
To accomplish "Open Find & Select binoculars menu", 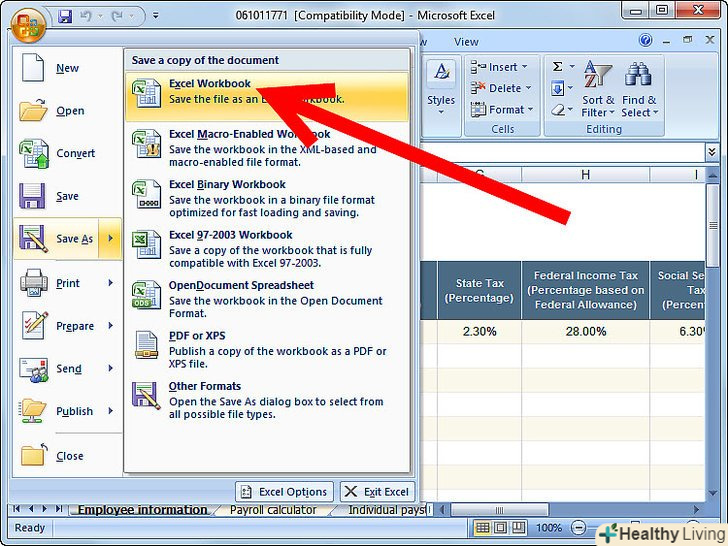I will [640, 89].
